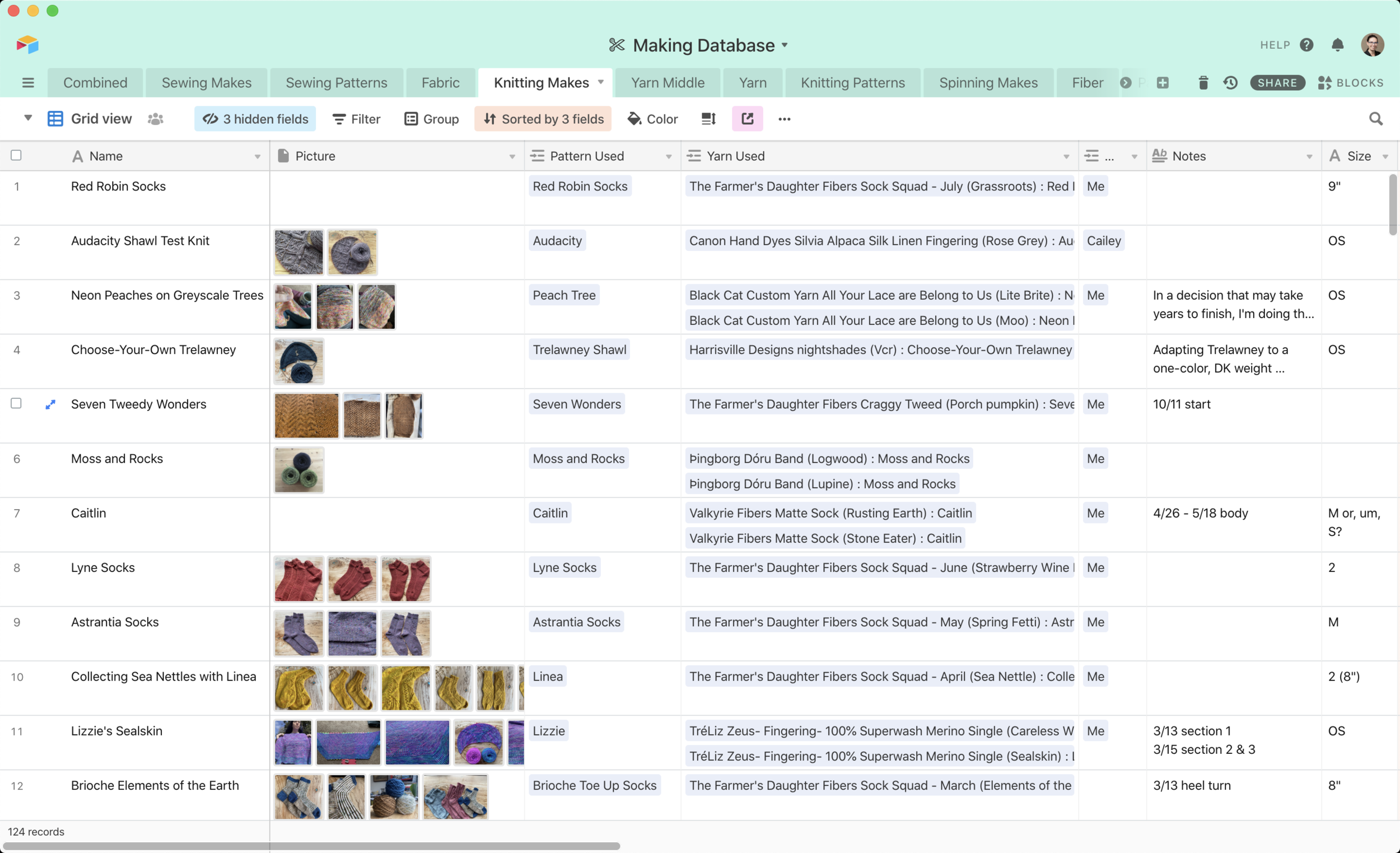Click the Cailey recipient tag
This screenshot has height=853, width=1400.
(x=1103, y=241)
